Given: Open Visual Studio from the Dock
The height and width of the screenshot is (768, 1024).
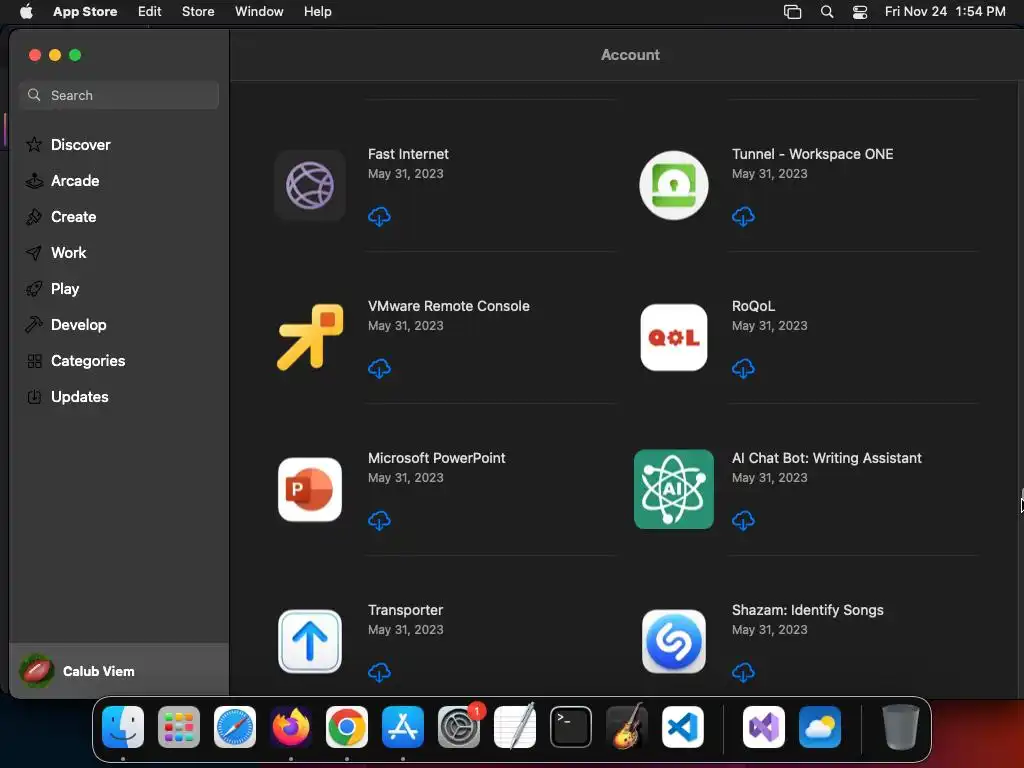Looking at the screenshot, I should pos(764,727).
